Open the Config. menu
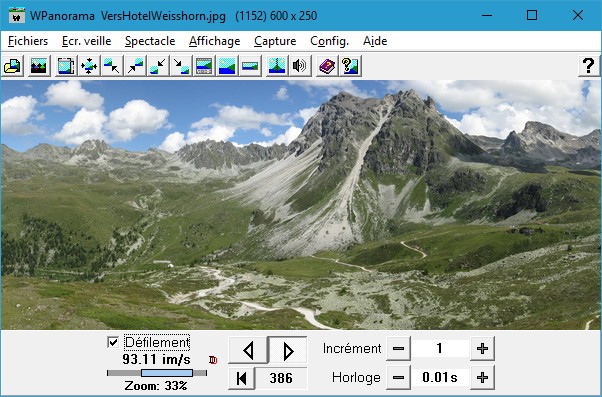Screen dimensions: 602x397 329,41
